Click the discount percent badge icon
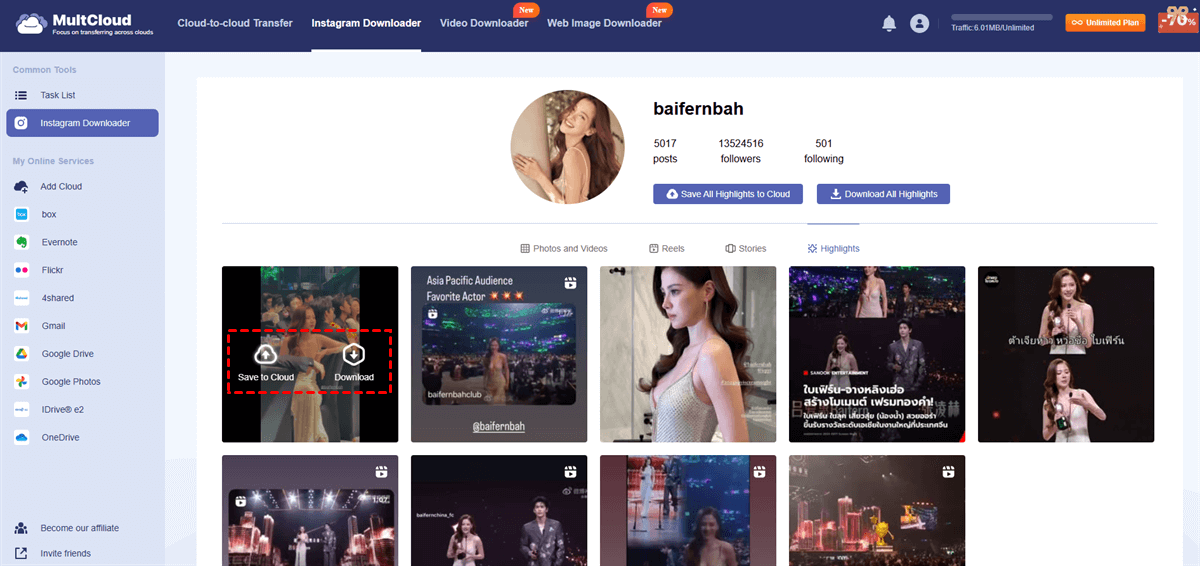1200x566 pixels. 1176,22
